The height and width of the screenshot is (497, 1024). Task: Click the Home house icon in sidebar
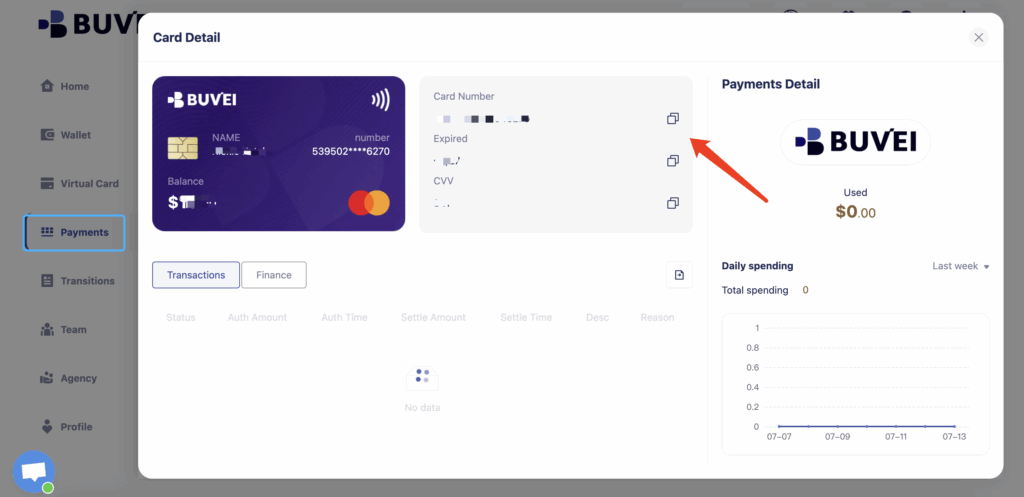pos(47,86)
